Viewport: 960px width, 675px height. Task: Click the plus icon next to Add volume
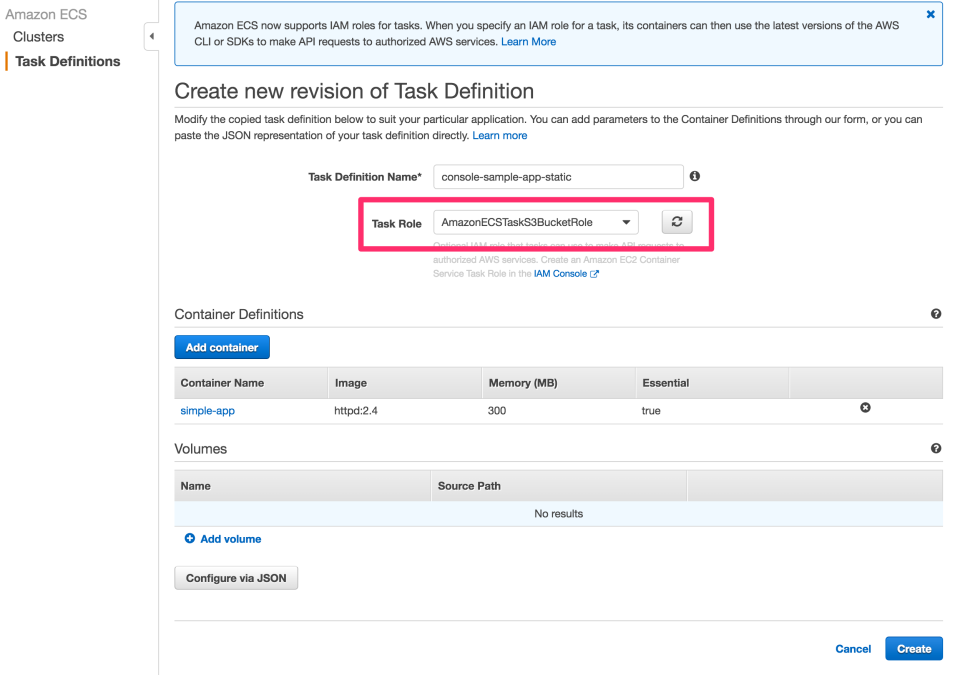(x=189, y=538)
